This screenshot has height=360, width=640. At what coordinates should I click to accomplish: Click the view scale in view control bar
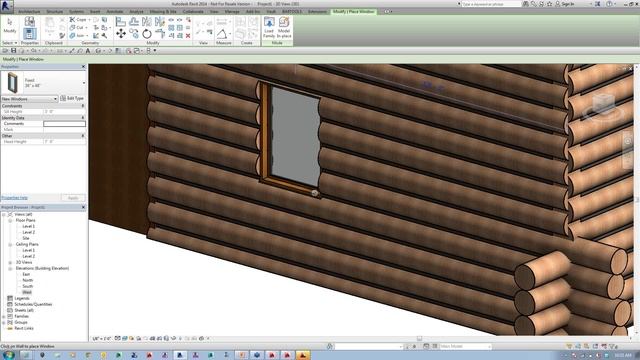pos(102,338)
